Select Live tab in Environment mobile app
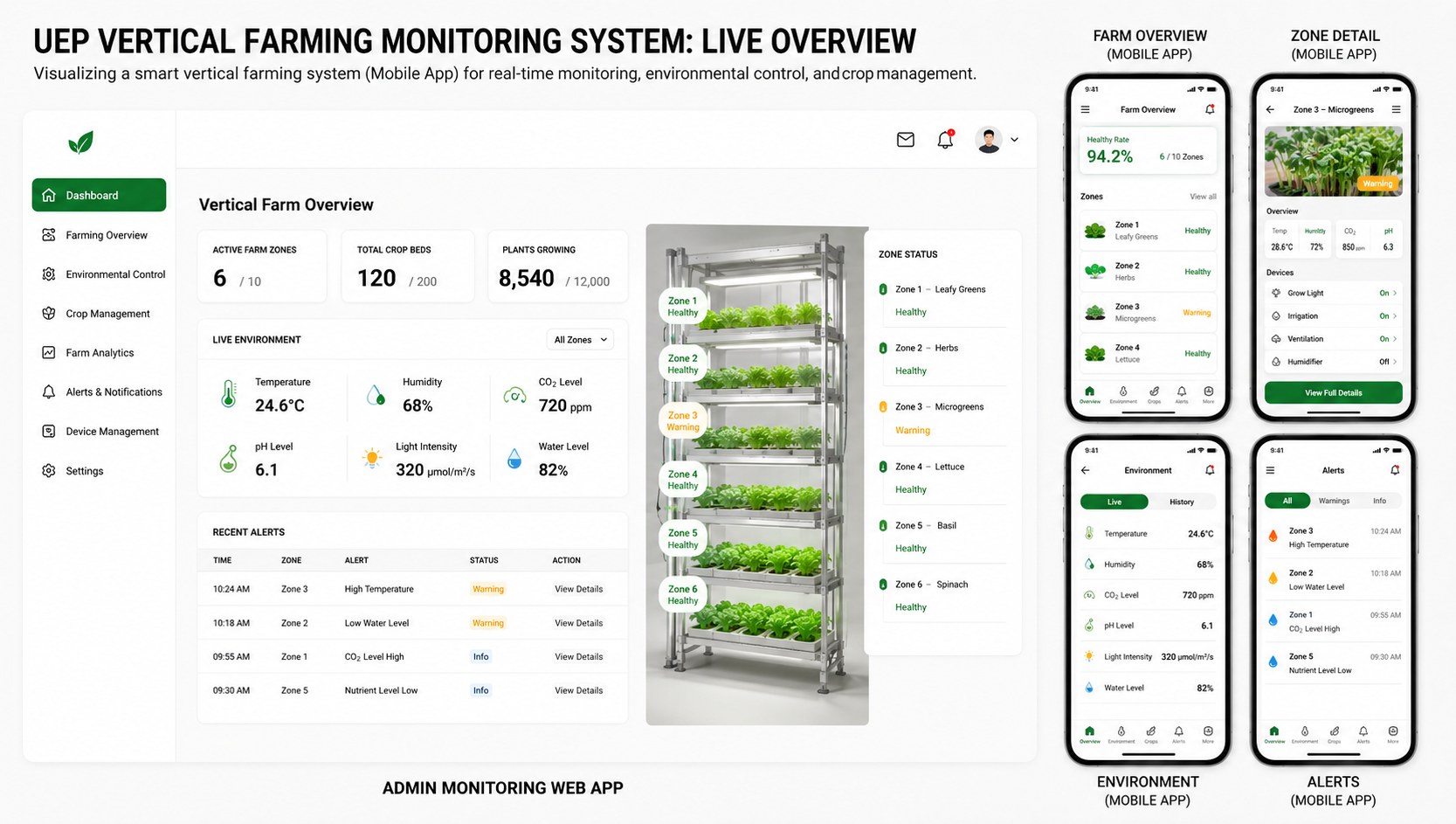1456x824 pixels. (x=1114, y=502)
